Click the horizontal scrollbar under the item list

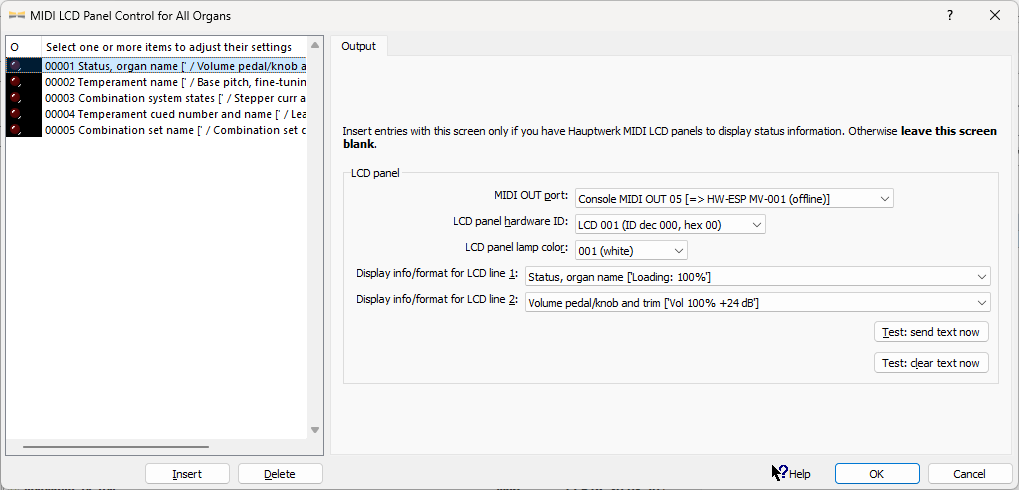[x=115, y=447]
